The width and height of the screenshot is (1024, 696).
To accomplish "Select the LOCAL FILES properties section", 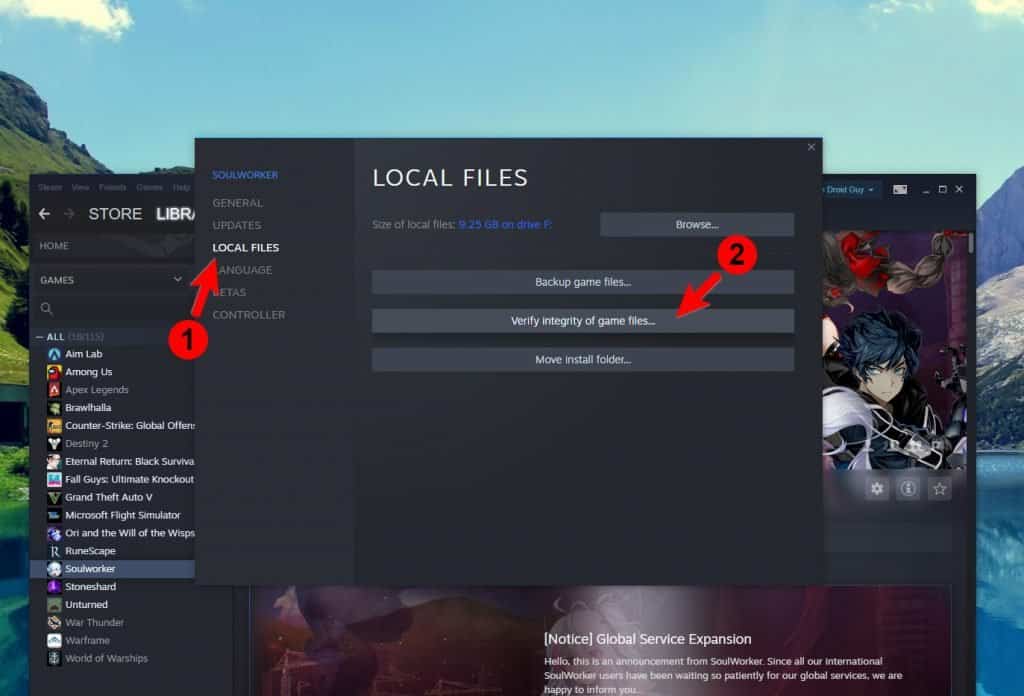I will tap(246, 247).
